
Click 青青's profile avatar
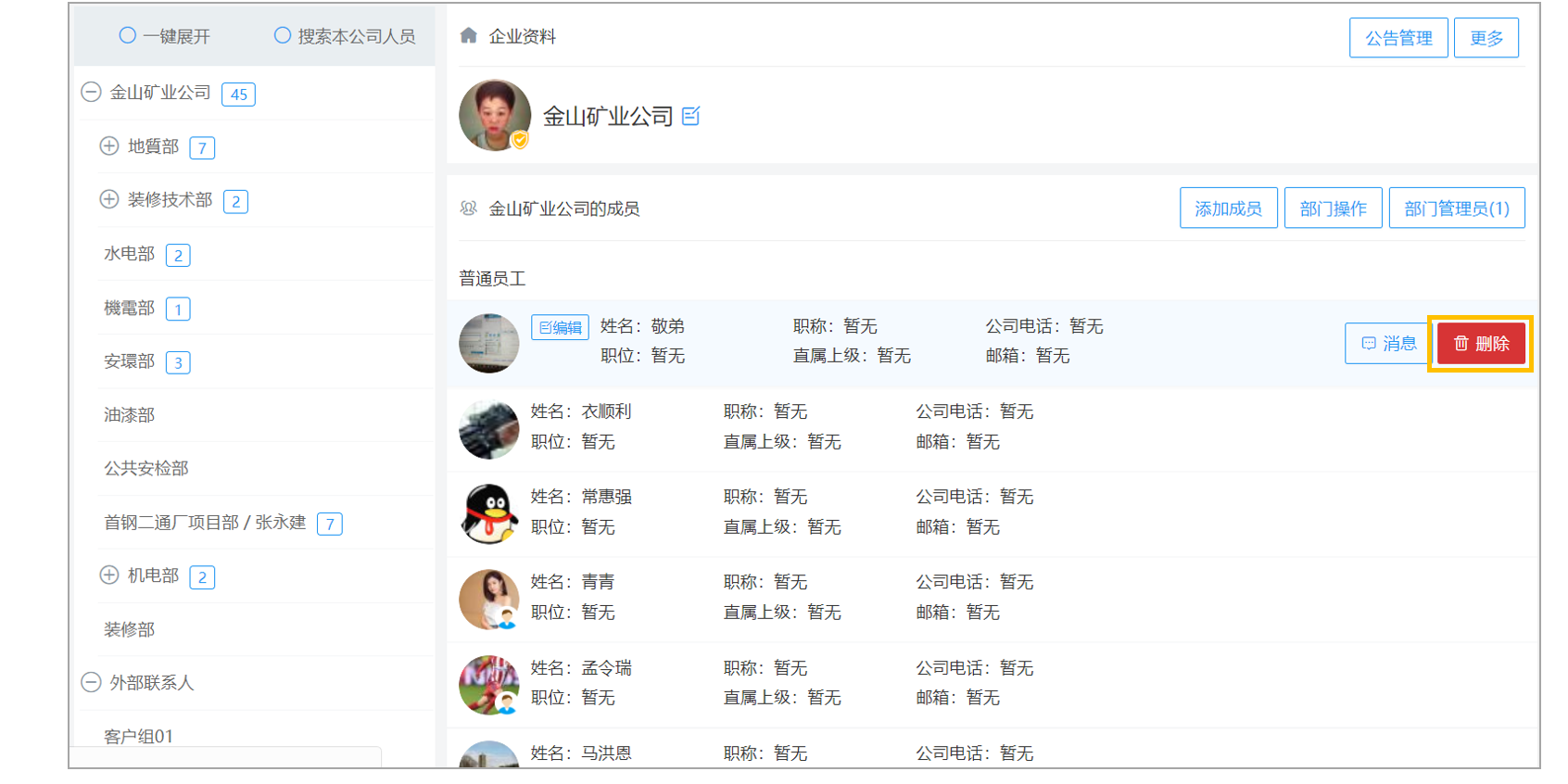point(489,600)
